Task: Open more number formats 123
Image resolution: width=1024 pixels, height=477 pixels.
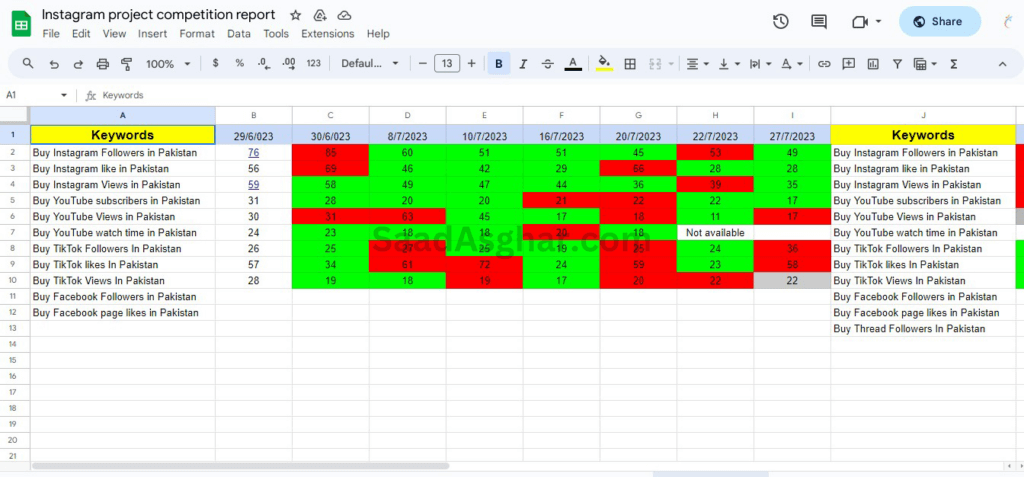Action: (313, 63)
